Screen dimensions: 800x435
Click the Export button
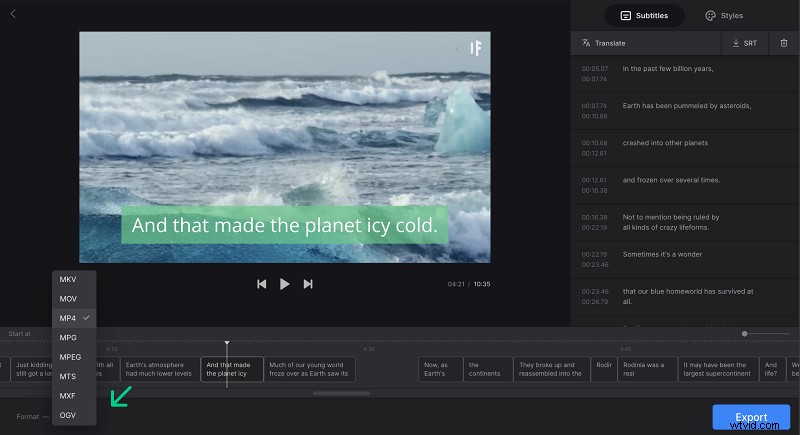(751, 417)
